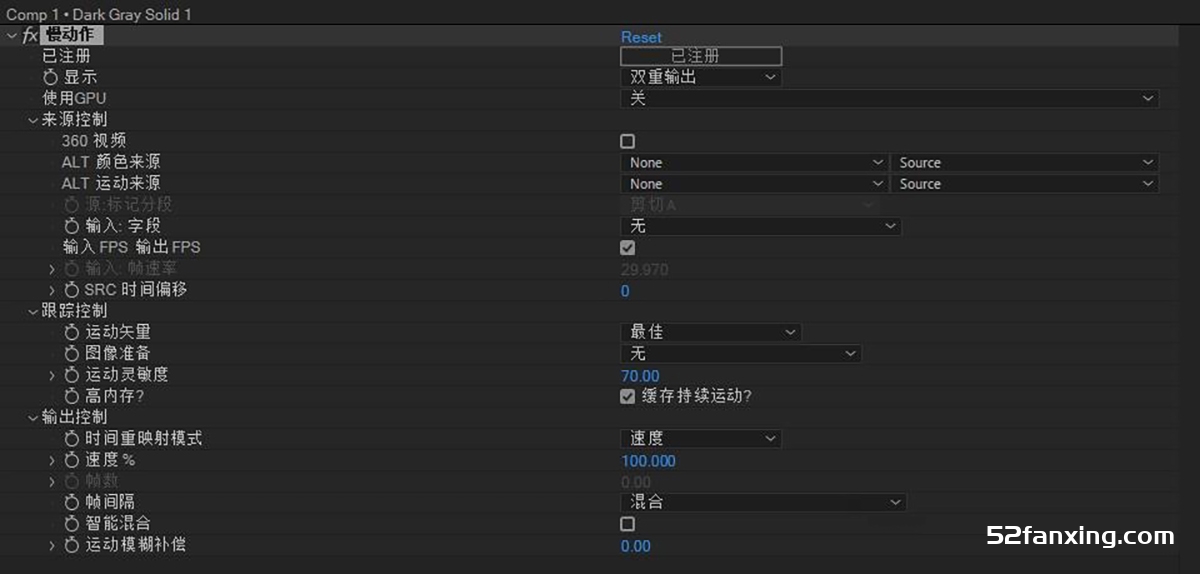Expand the 运动灵敏度 property

click(52, 375)
